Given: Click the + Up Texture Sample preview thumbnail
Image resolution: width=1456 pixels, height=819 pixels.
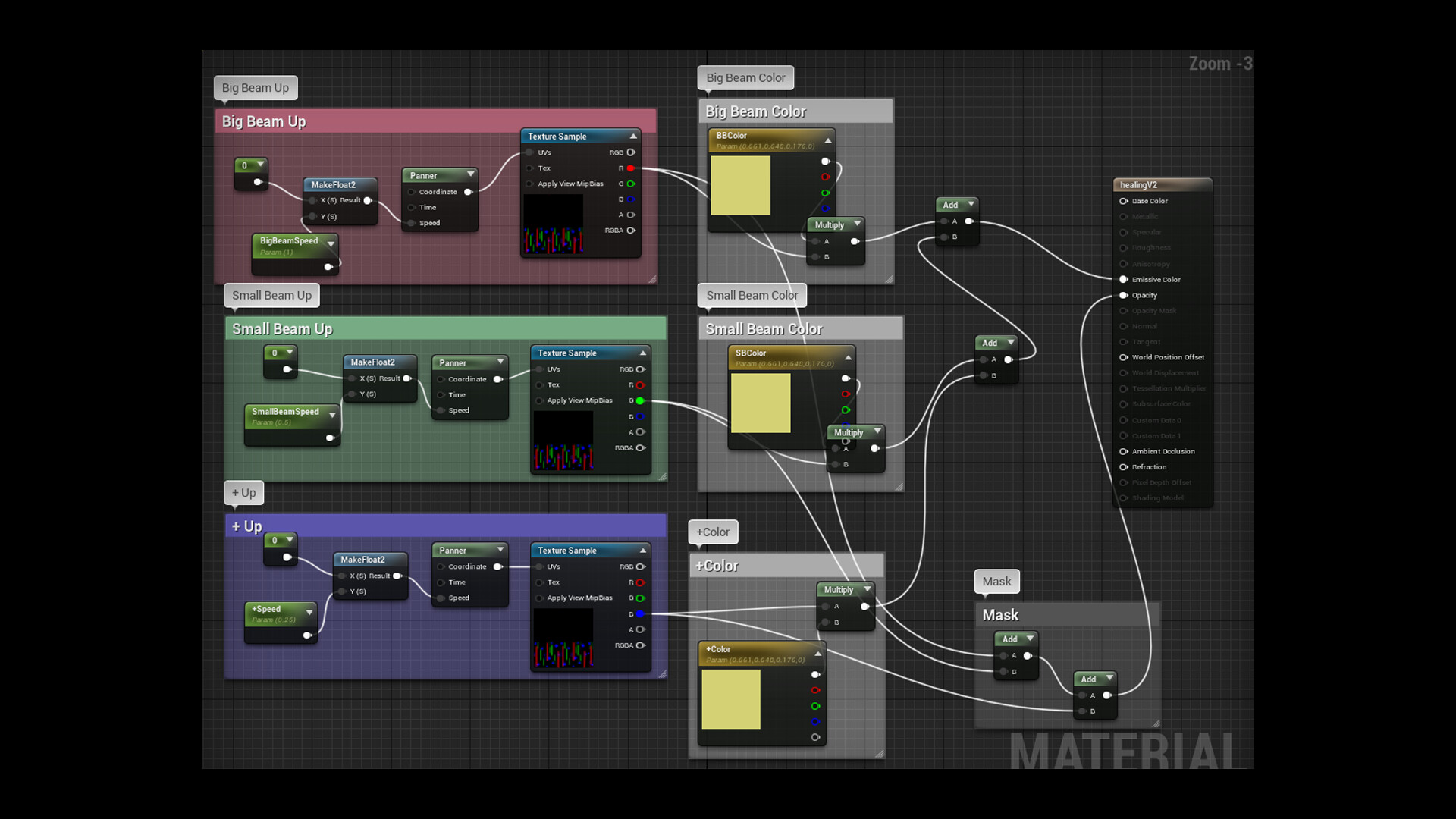Looking at the screenshot, I should pos(563,638).
